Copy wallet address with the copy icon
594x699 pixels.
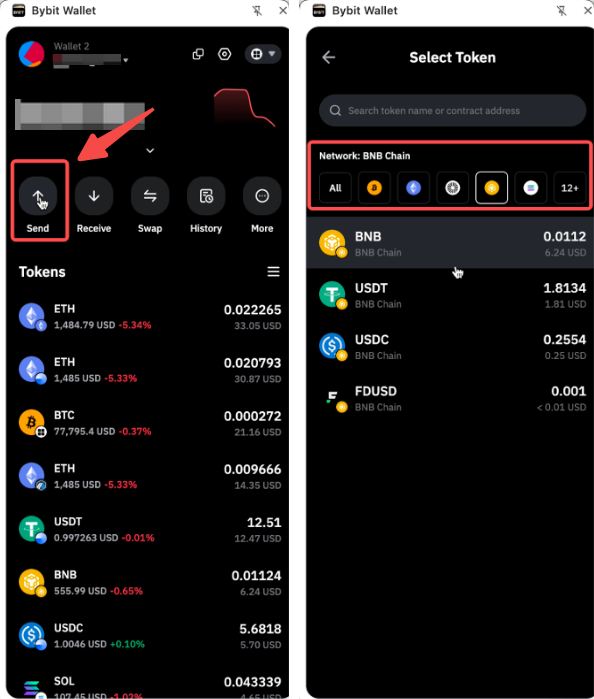point(198,54)
